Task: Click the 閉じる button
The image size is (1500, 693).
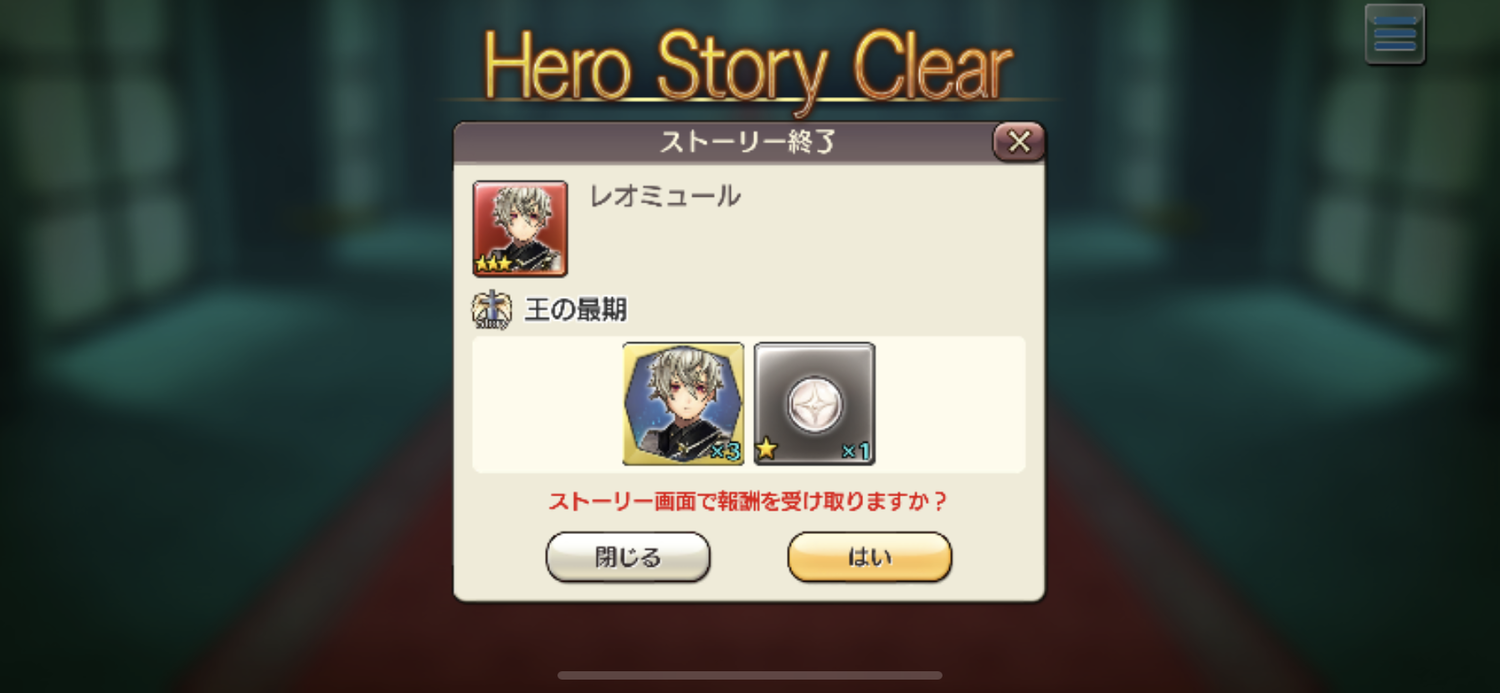Action: coord(628,557)
